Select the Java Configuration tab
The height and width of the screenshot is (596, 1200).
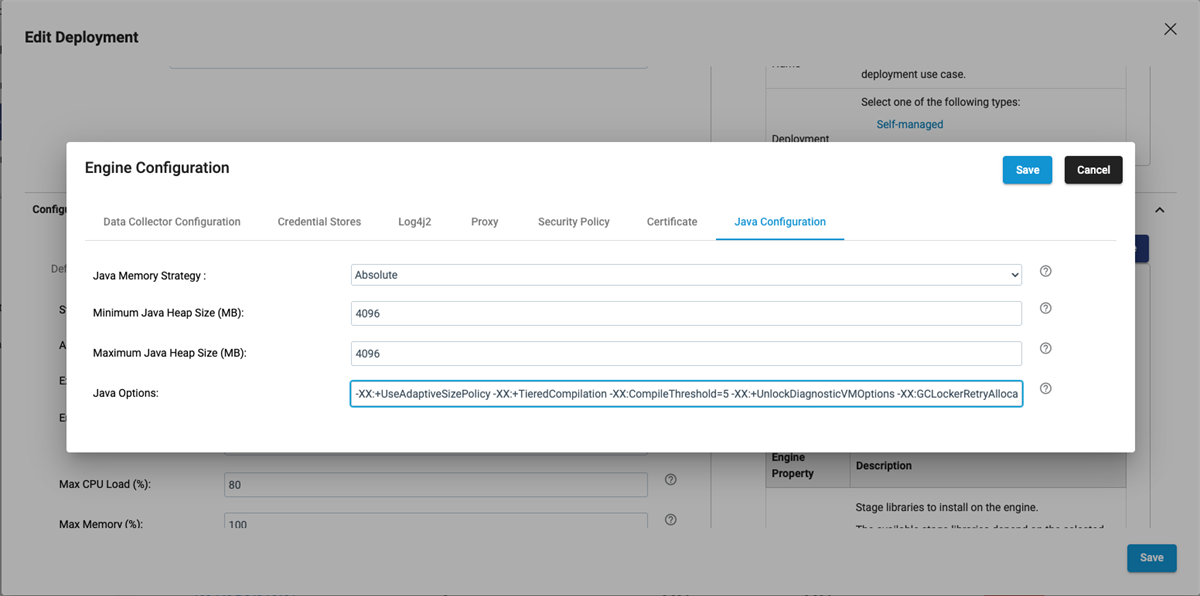(x=780, y=222)
